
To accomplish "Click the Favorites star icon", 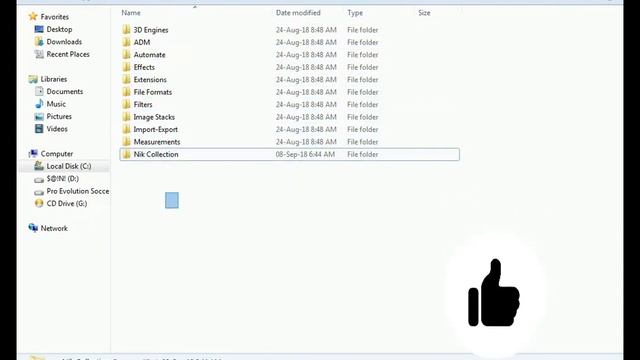I will click(x=33, y=17).
